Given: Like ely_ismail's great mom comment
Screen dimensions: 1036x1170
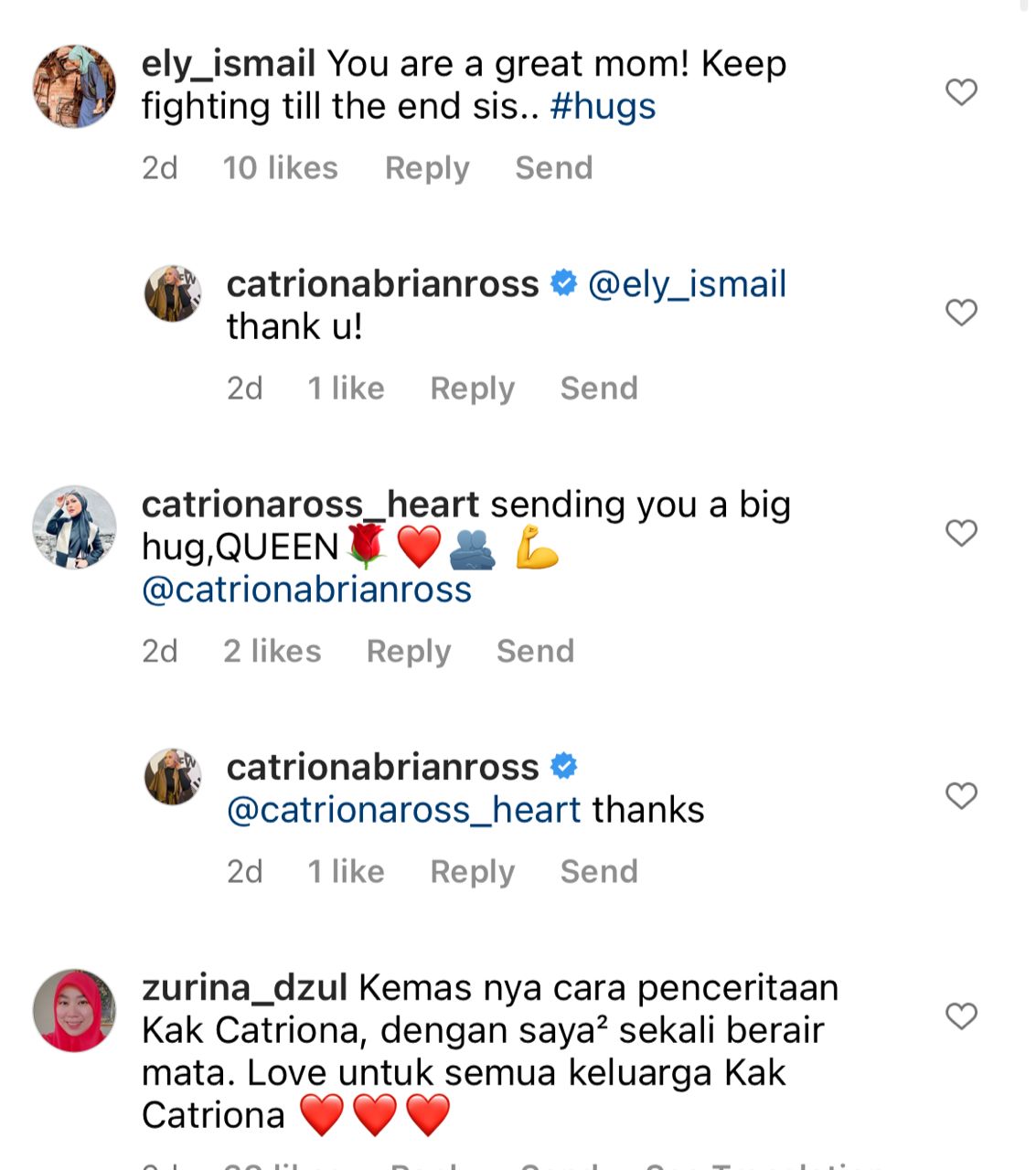Looking at the screenshot, I should [x=961, y=91].
